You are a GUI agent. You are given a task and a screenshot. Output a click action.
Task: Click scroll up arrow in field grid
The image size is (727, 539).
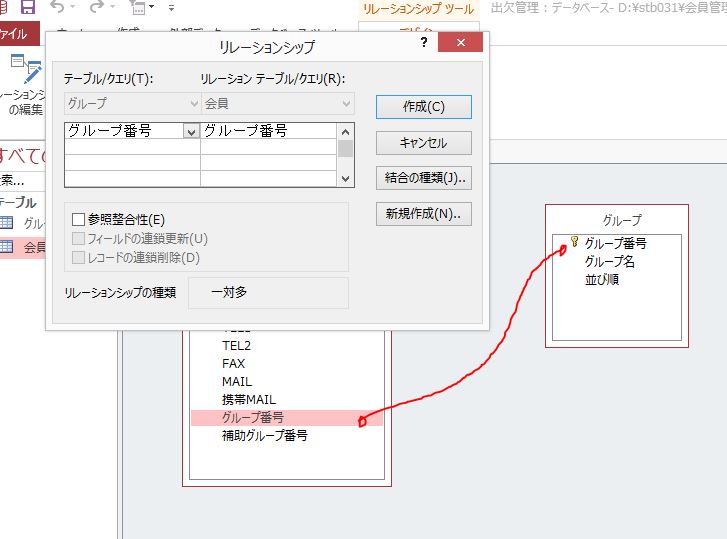pyautogui.click(x=345, y=132)
